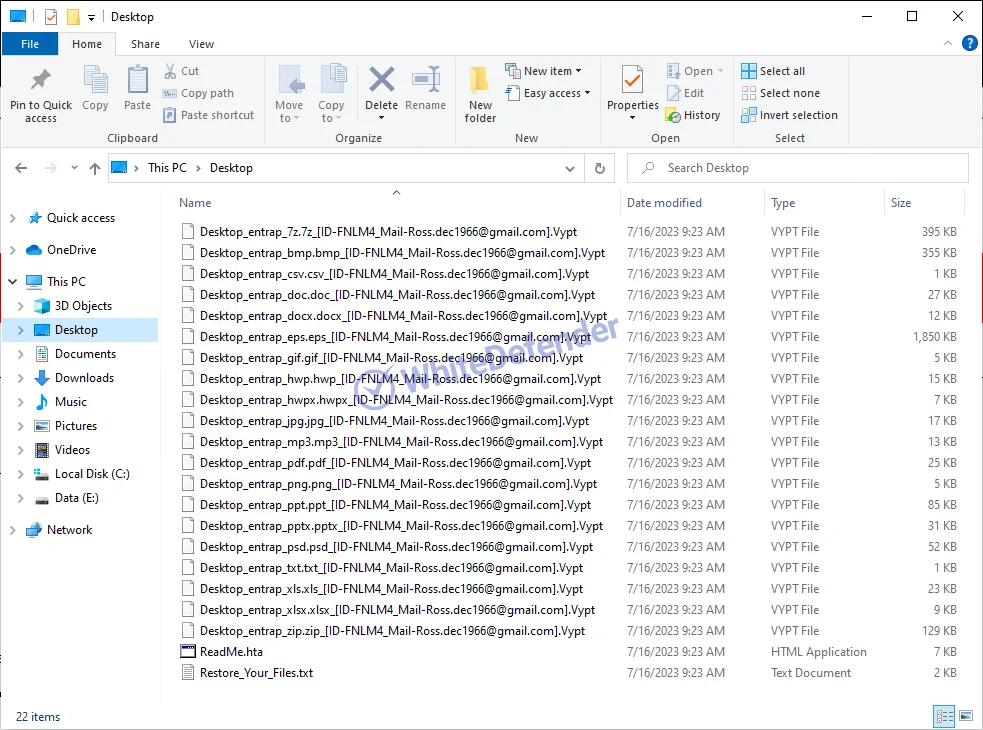Open the ribbon Help question mark icon
Screen dimensions: 983x730
[969, 43]
